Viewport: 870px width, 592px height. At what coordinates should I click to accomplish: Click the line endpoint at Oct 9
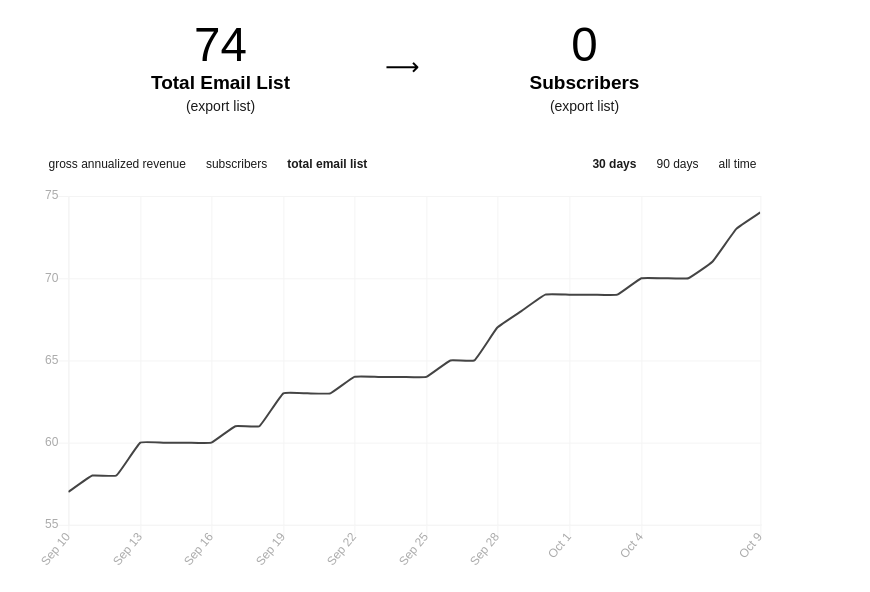(x=760, y=213)
